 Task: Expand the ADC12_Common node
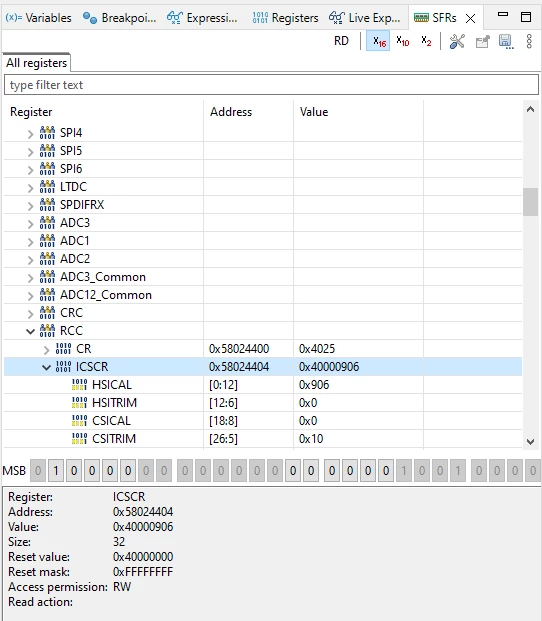pos(30,296)
